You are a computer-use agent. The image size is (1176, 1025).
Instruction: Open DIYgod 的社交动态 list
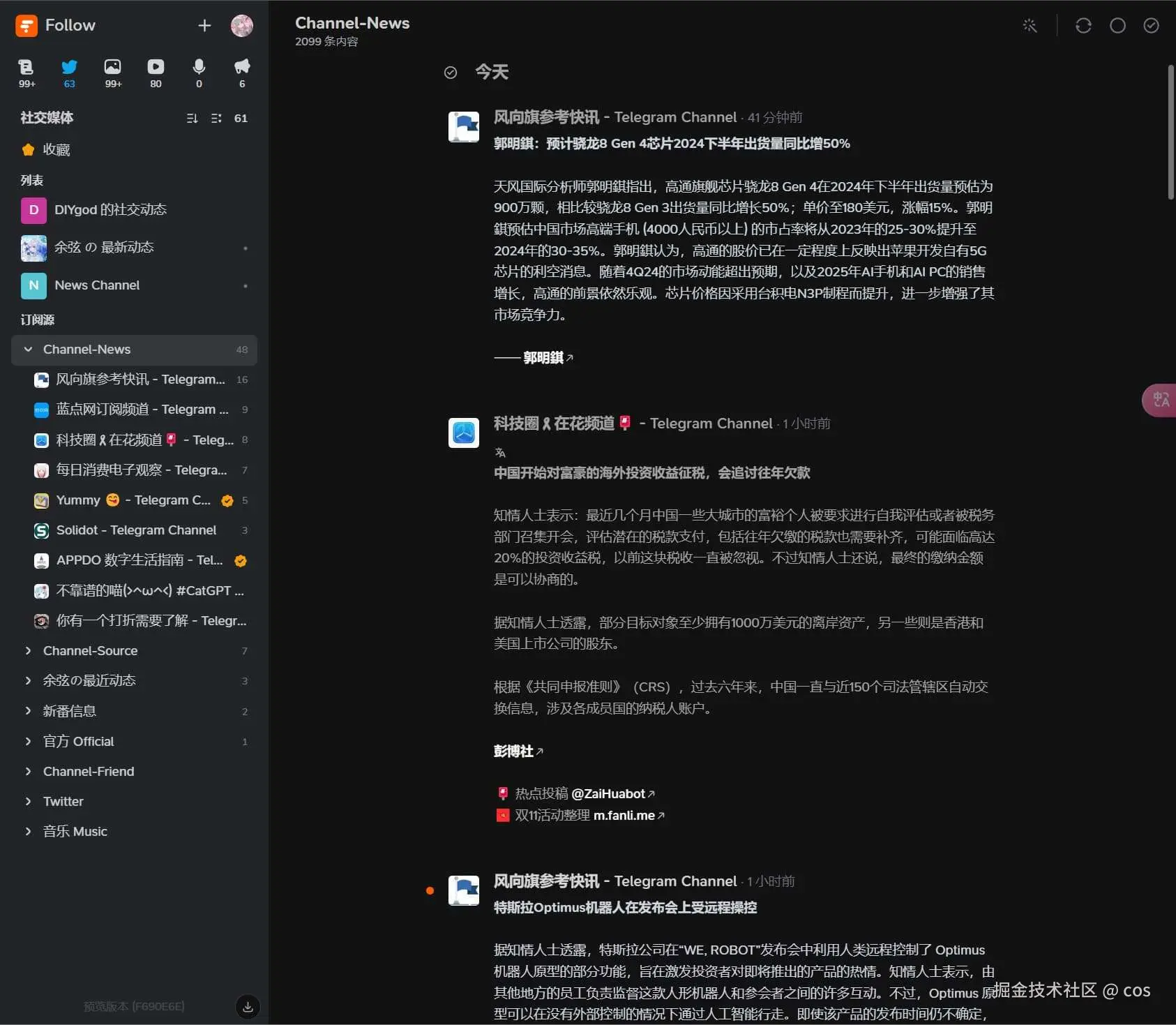click(134, 209)
